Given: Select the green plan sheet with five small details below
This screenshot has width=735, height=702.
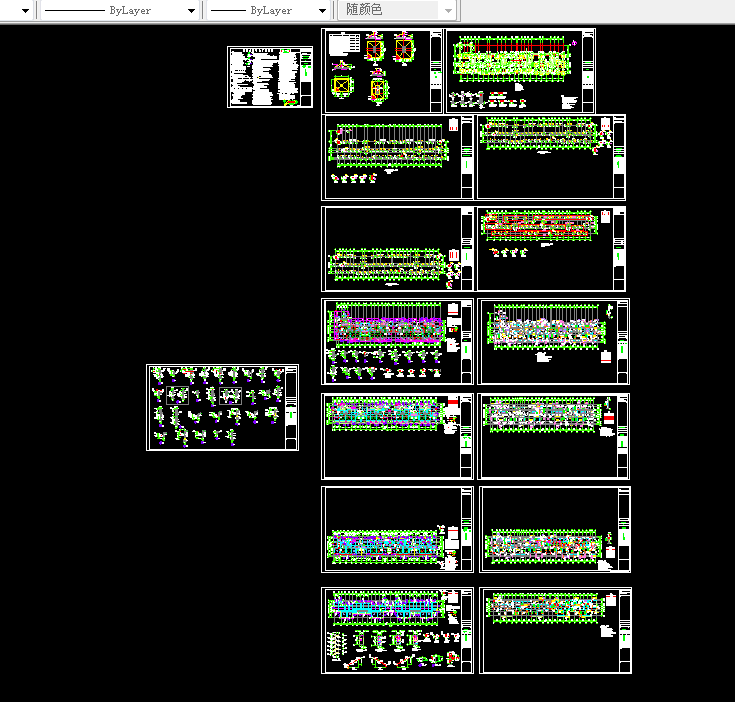Looking at the screenshot, I should coord(398,157).
